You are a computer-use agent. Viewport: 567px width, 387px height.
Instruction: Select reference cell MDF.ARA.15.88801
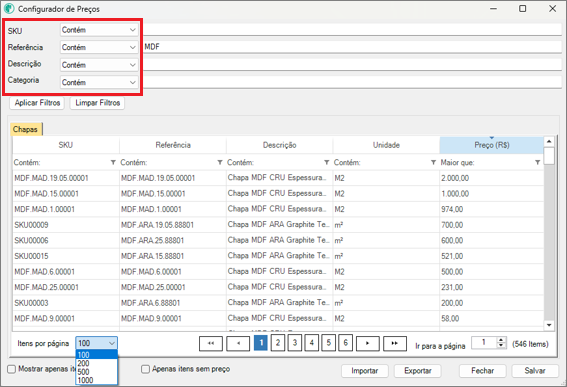173,256
